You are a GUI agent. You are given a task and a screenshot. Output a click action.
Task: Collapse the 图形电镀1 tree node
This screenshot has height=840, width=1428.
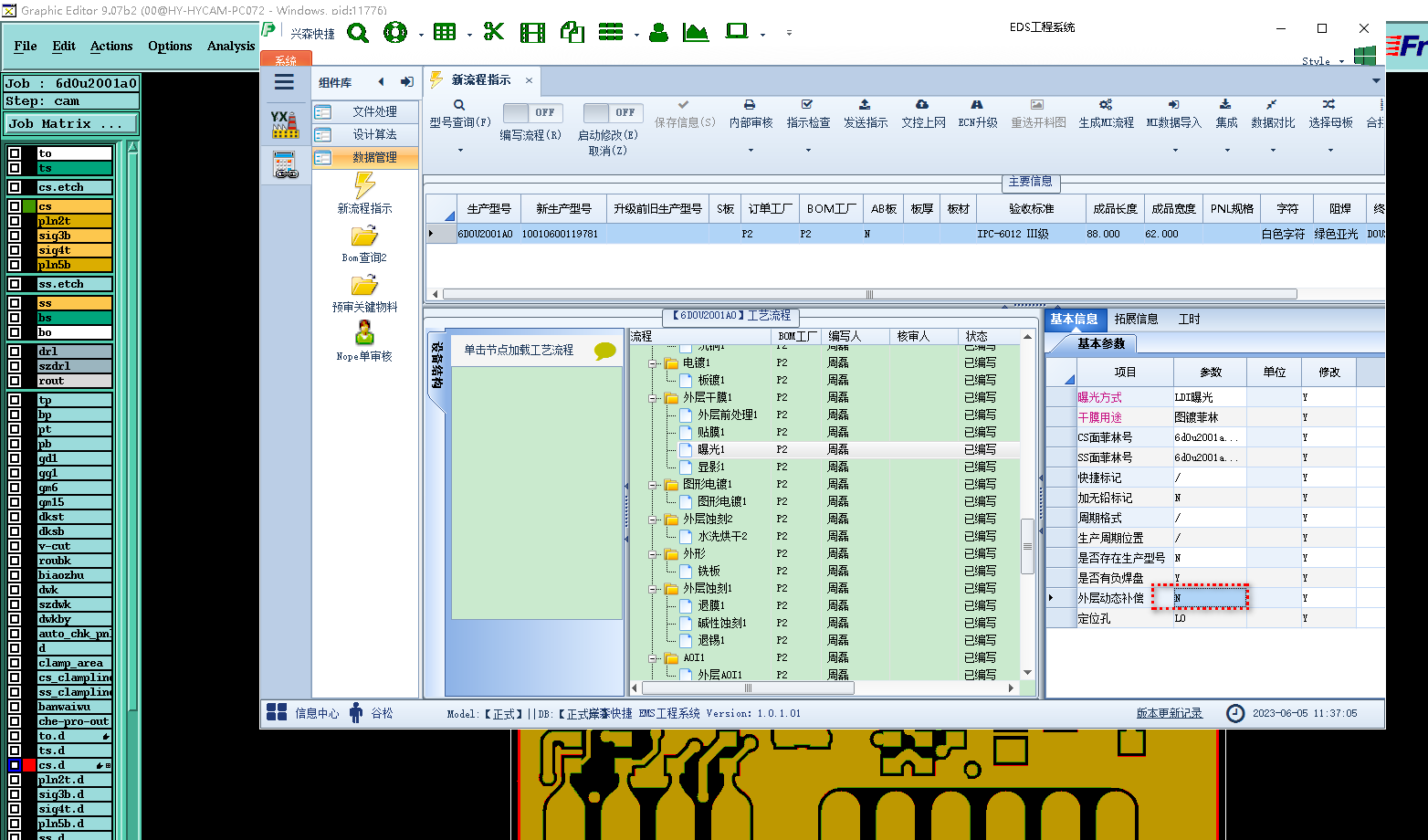coord(654,485)
